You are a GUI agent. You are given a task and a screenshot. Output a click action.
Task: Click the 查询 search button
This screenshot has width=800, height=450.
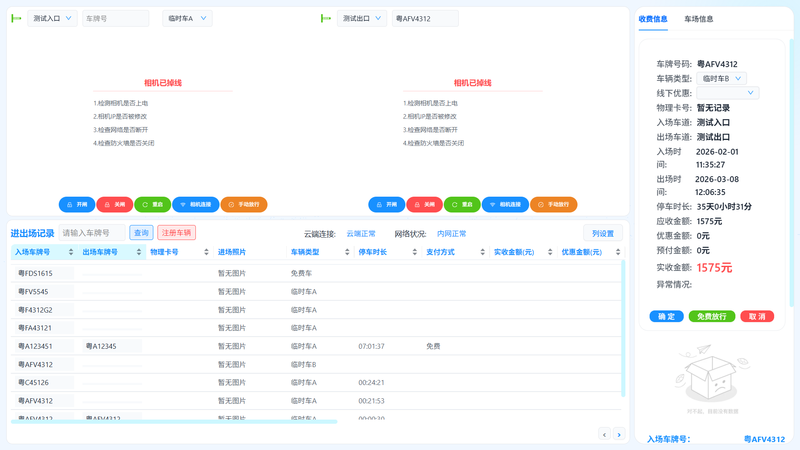tap(141, 233)
